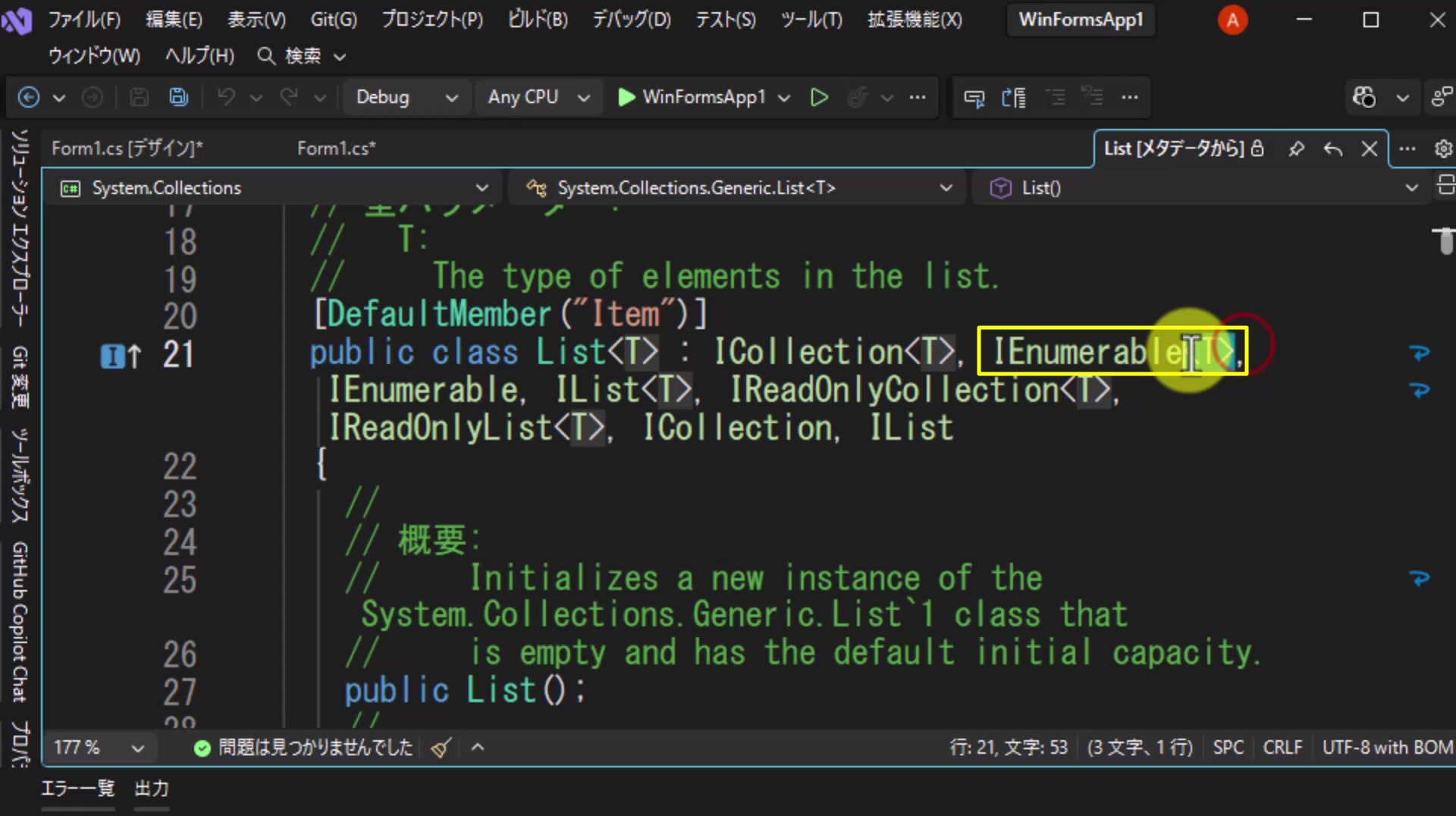Click the UTF-8 with BOM encoding indicator
The height and width of the screenshot is (816, 1456).
1387,748
